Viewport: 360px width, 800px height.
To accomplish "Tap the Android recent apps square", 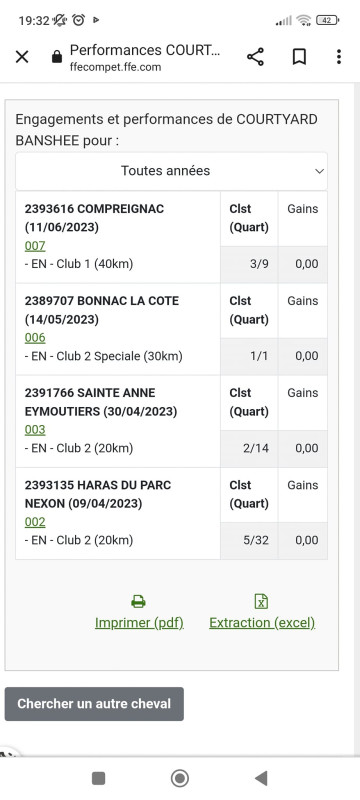I will pos(98,778).
